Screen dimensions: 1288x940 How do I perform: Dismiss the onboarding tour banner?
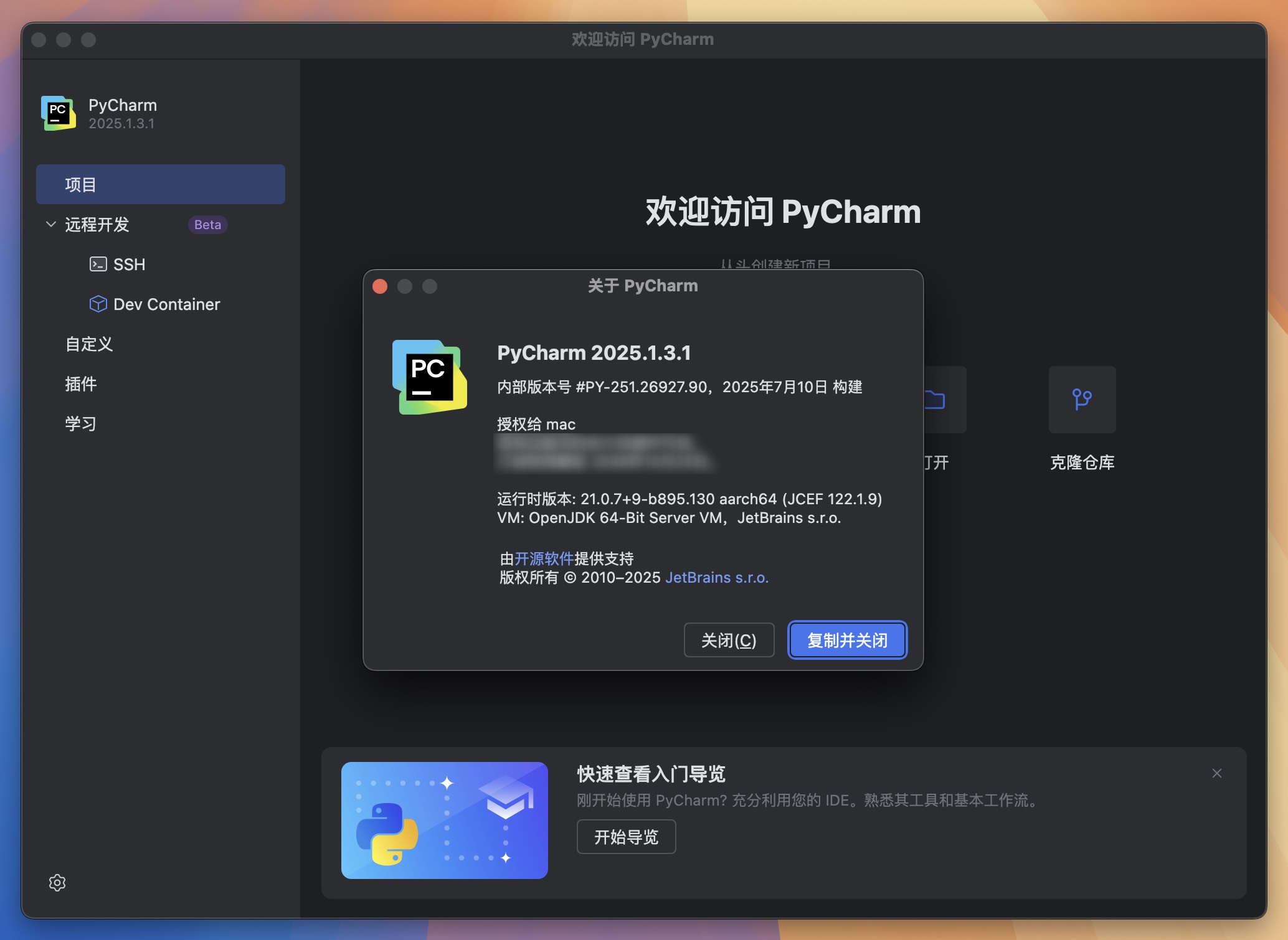coord(1216,773)
